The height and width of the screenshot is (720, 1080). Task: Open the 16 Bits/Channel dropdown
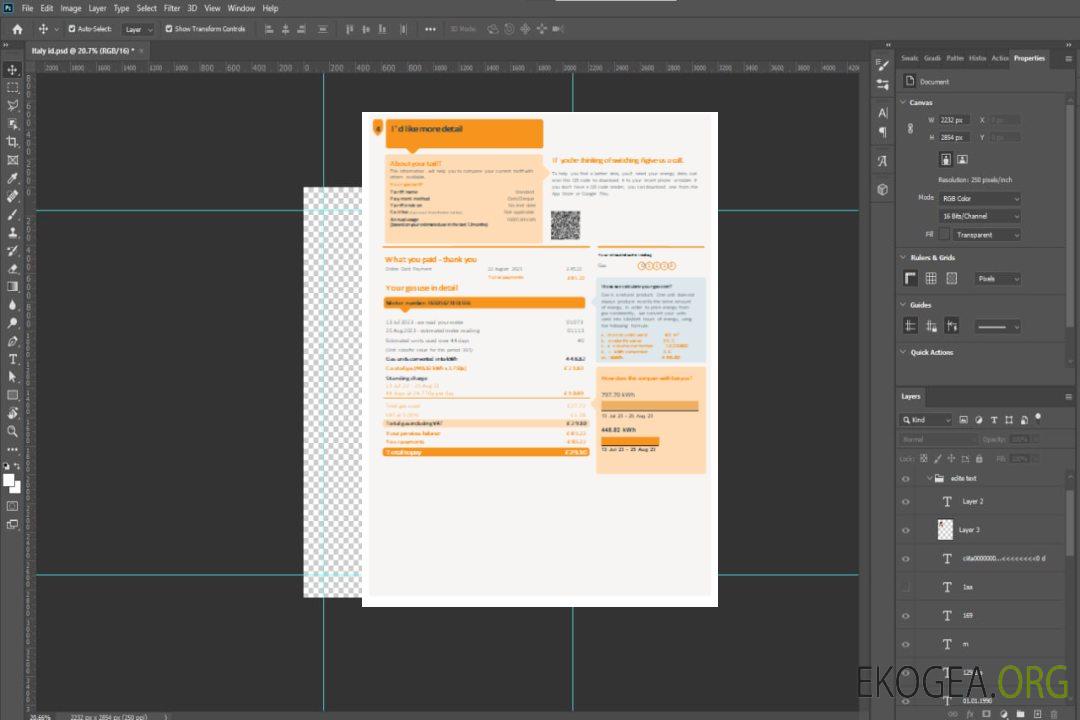click(x=979, y=216)
